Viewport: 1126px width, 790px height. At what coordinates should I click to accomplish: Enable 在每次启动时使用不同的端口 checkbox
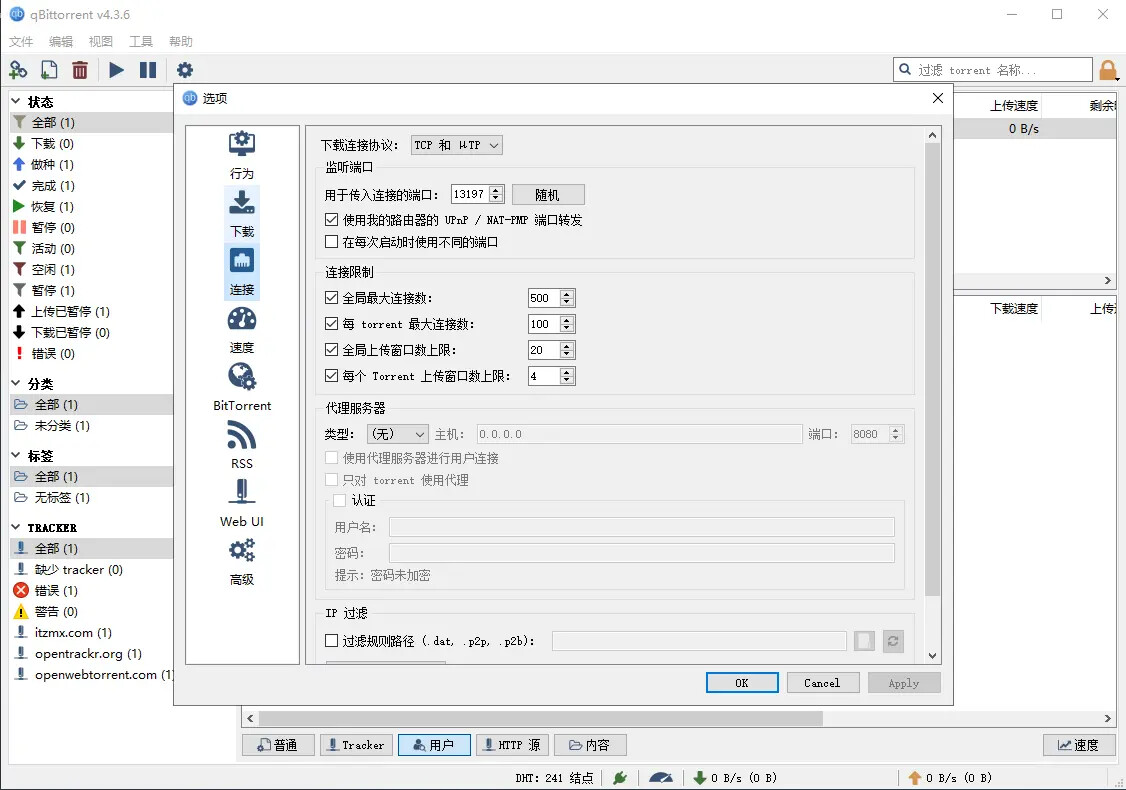point(331,242)
